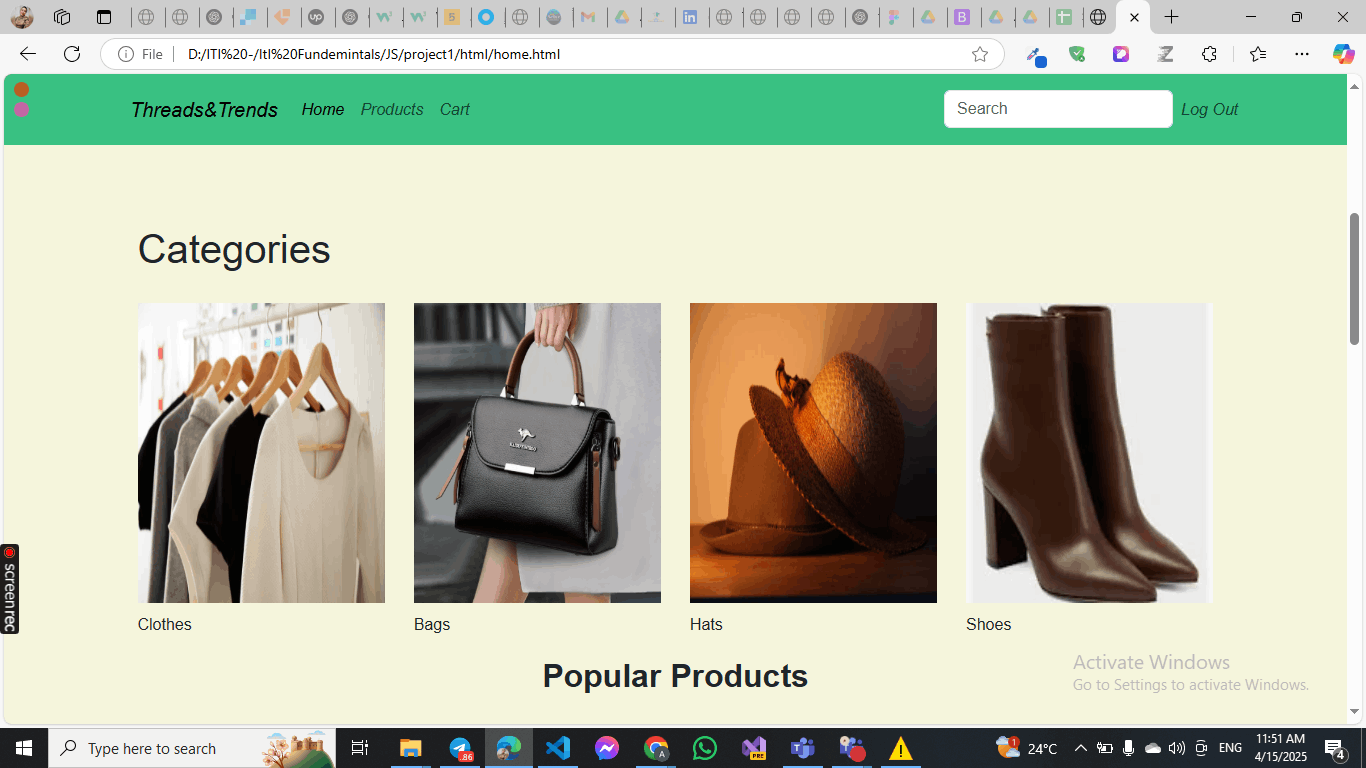Click the back arrow in the browser

pyautogui.click(x=28, y=54)
